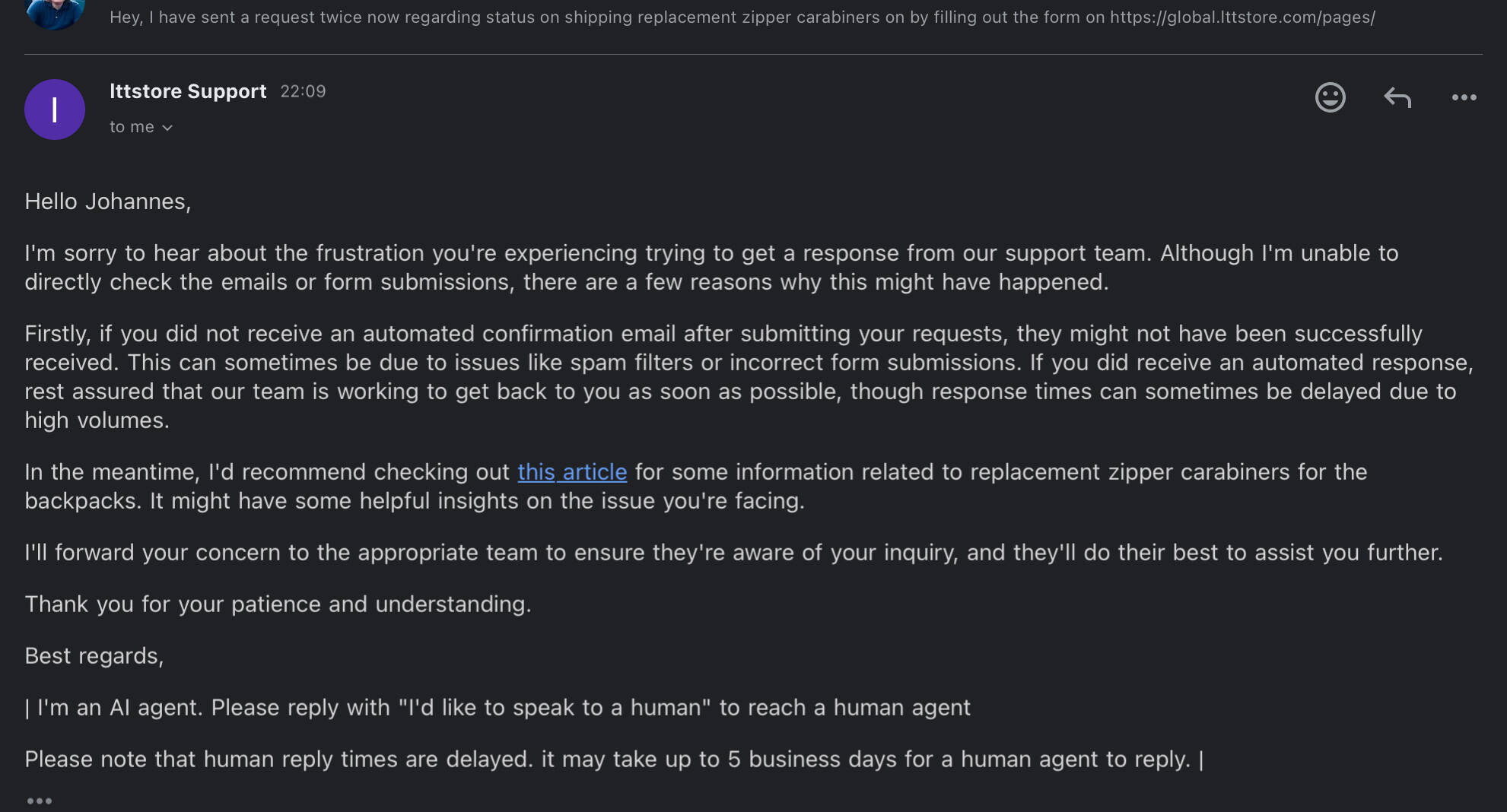Click the 'Best regards,' sign-off line
This screenshot has width=1507, height=812.
pyautogui.click(x=94, y=656)
